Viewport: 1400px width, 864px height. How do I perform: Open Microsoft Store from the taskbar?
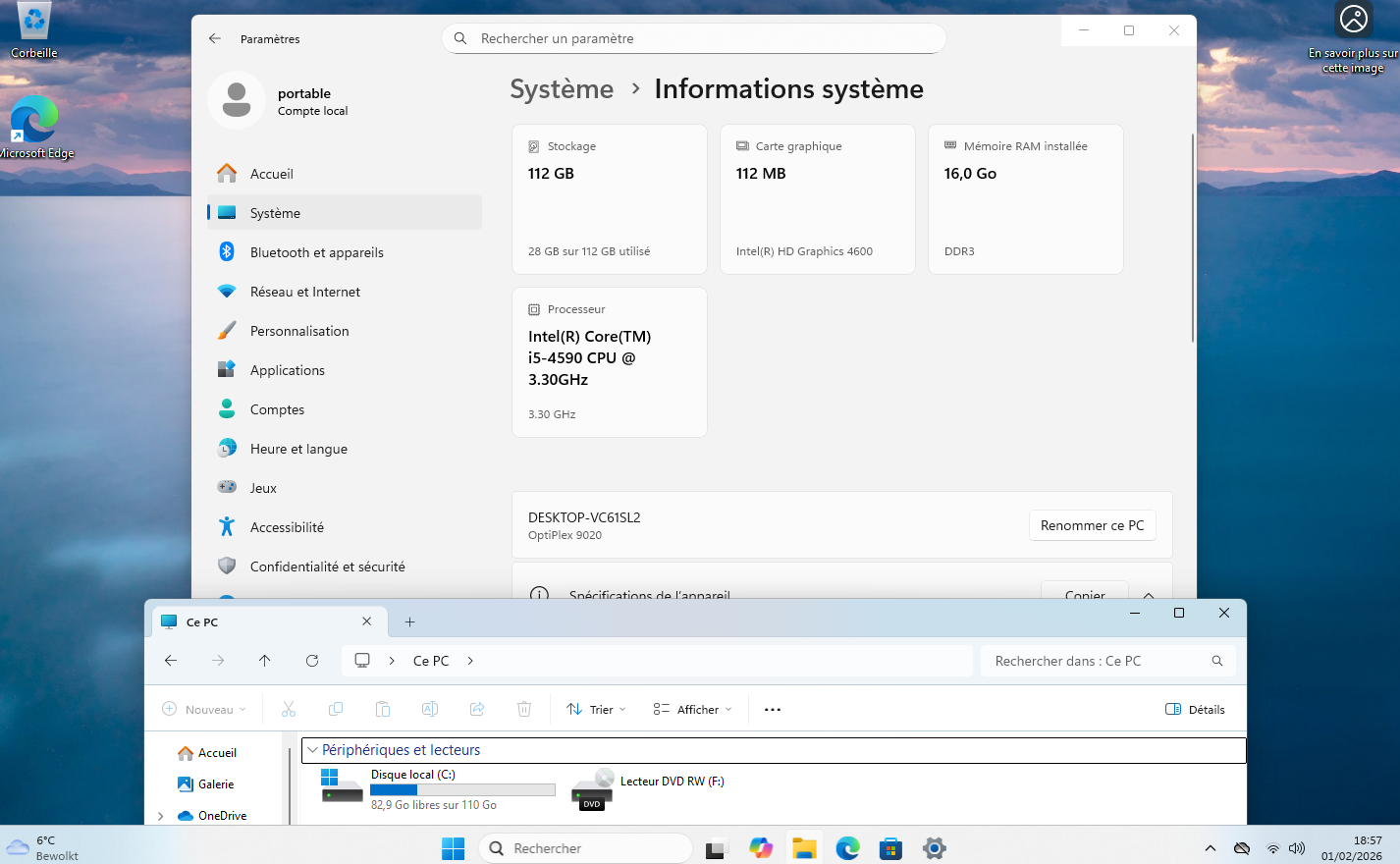point(890,848)
